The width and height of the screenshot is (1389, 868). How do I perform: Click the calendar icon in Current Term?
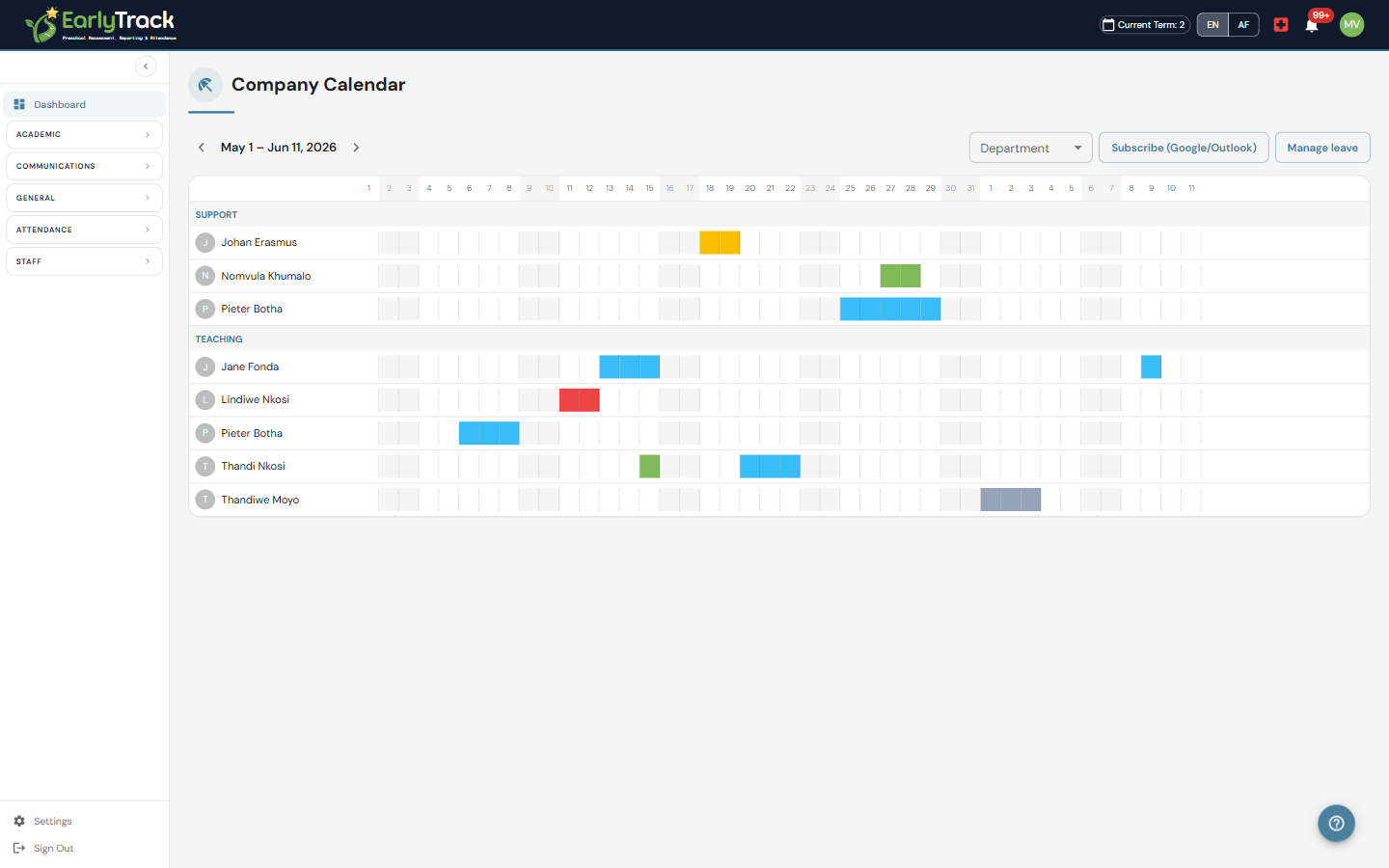(x=1109, y=25)
